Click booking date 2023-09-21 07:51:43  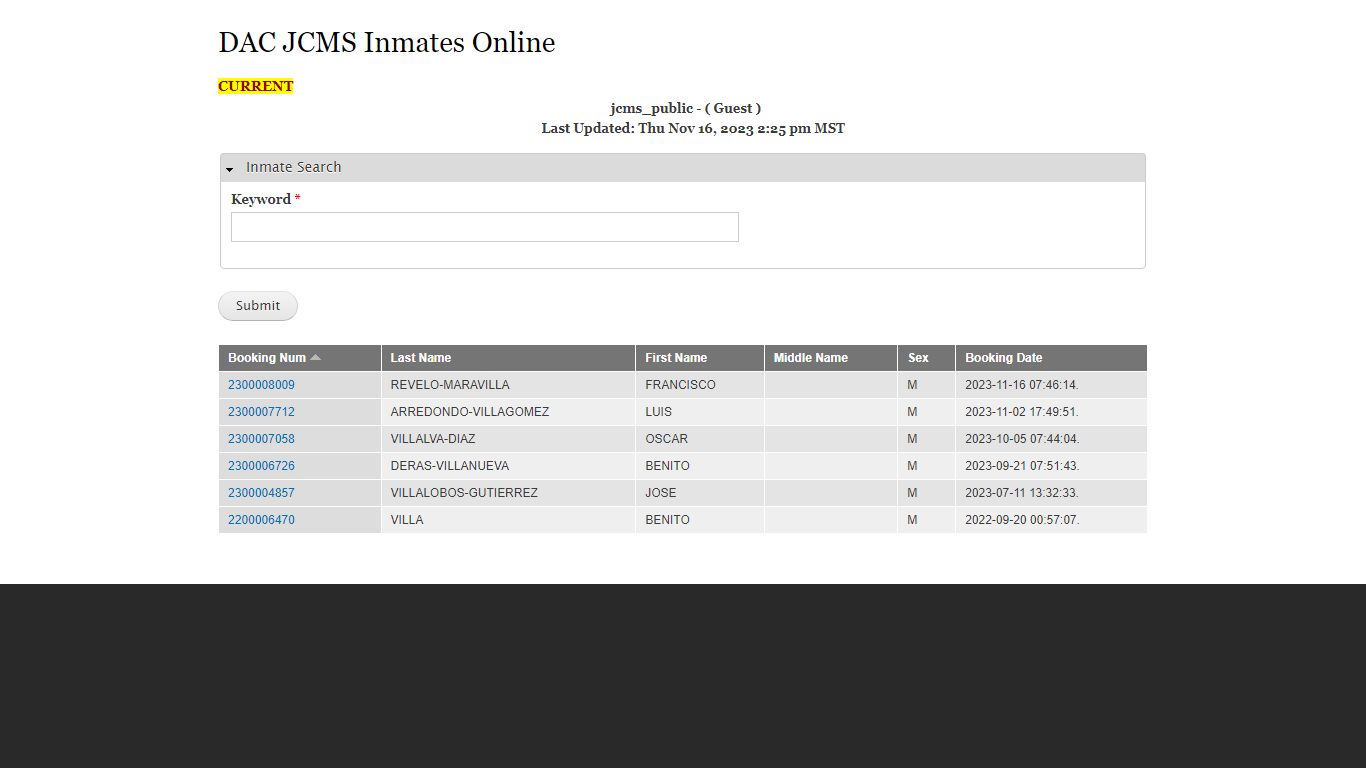[x=1022, y=466]
